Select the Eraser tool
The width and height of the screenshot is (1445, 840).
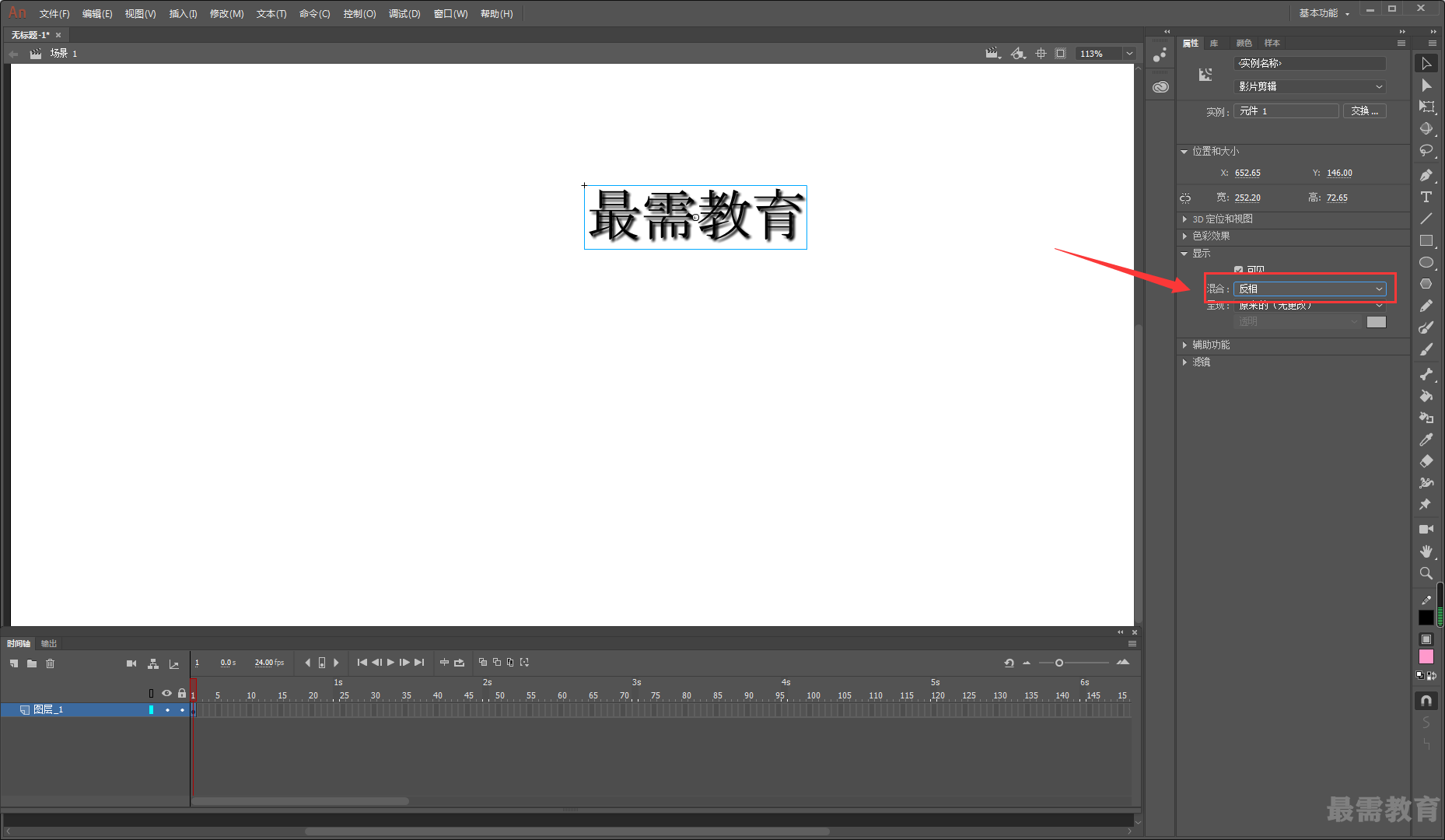[x=1426, y=461]
